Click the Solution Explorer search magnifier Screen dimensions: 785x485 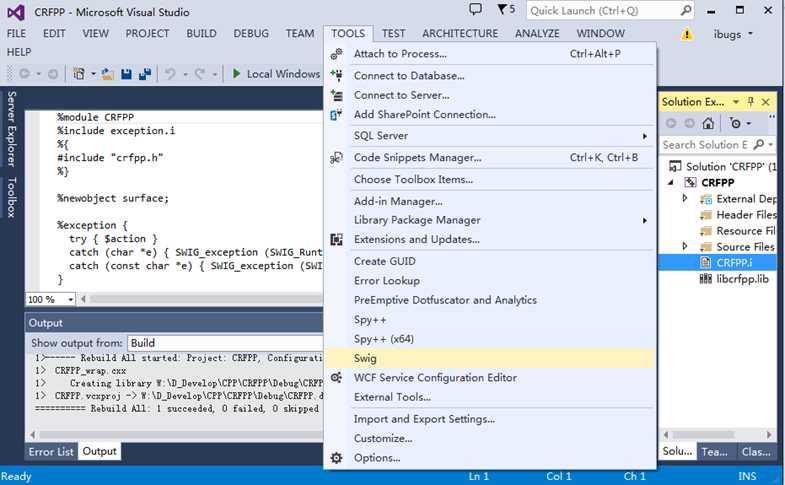pos(758,145)
